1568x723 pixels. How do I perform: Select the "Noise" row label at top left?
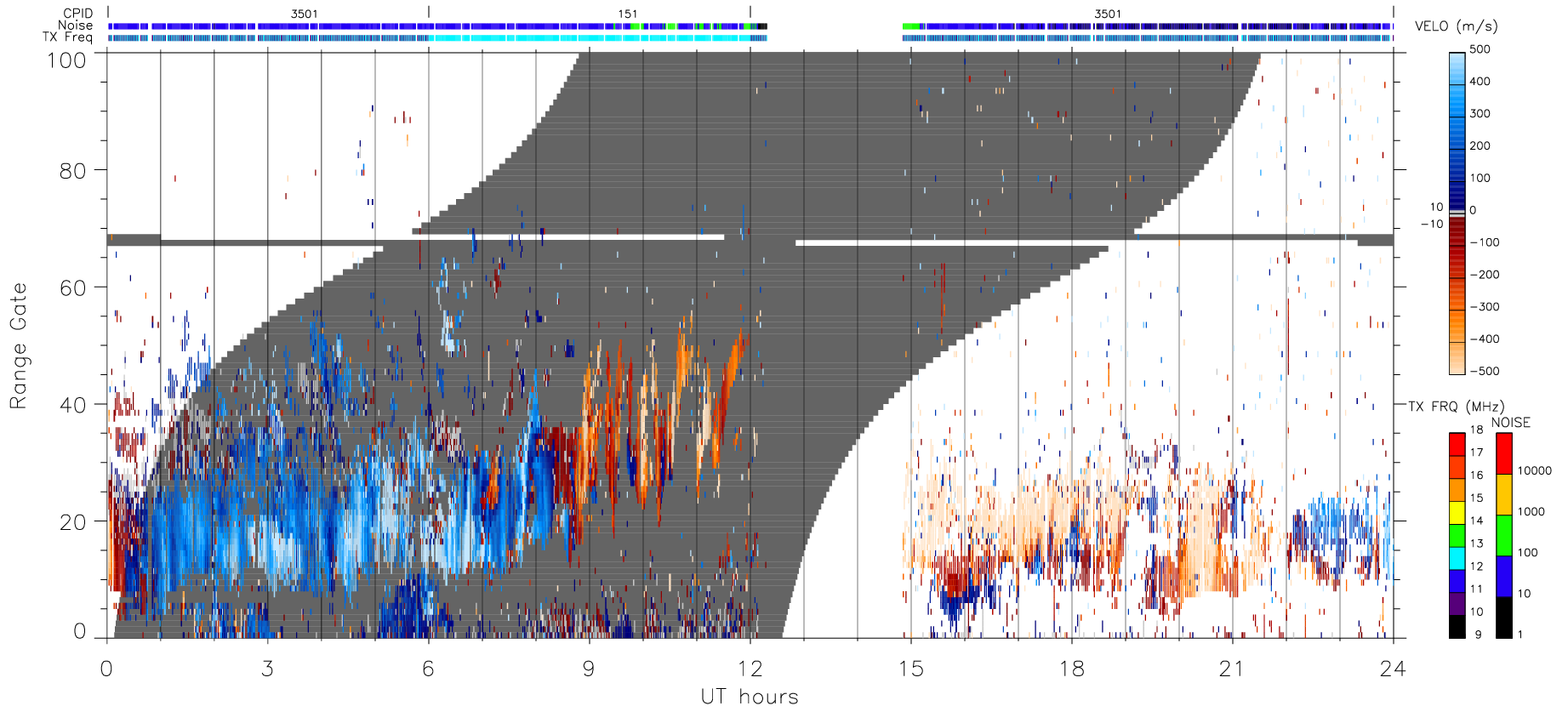point(76,26)
